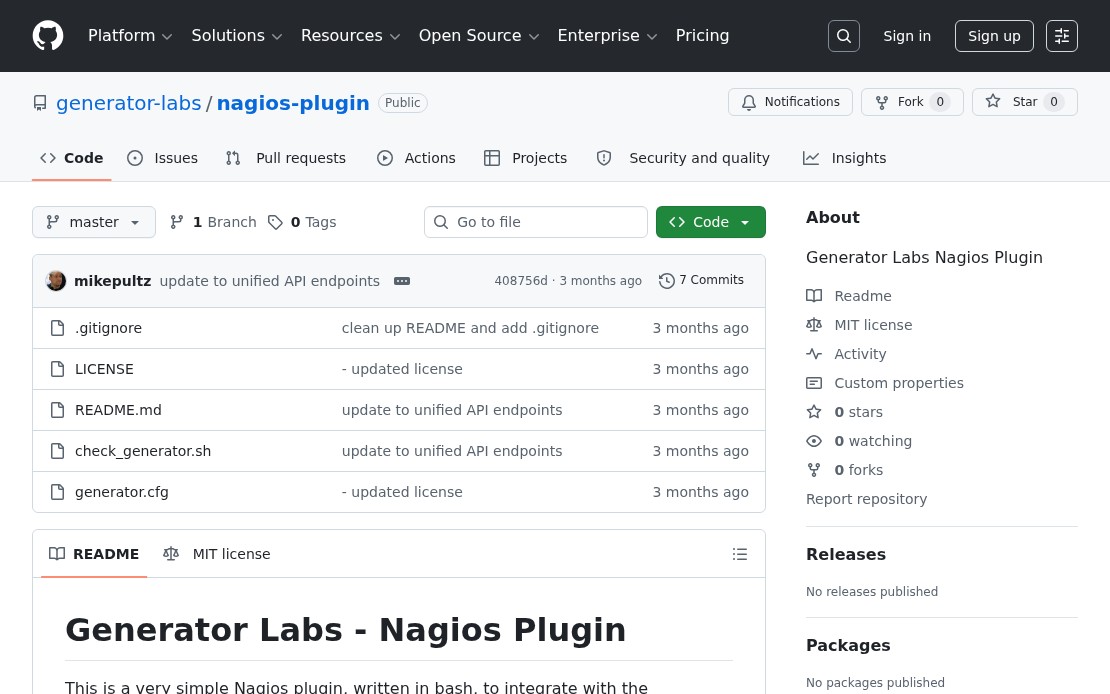Image resolution: width=1110 pixels, height=694 pixels.
Task: Open the Pricing page
Action: coord(702,35)
